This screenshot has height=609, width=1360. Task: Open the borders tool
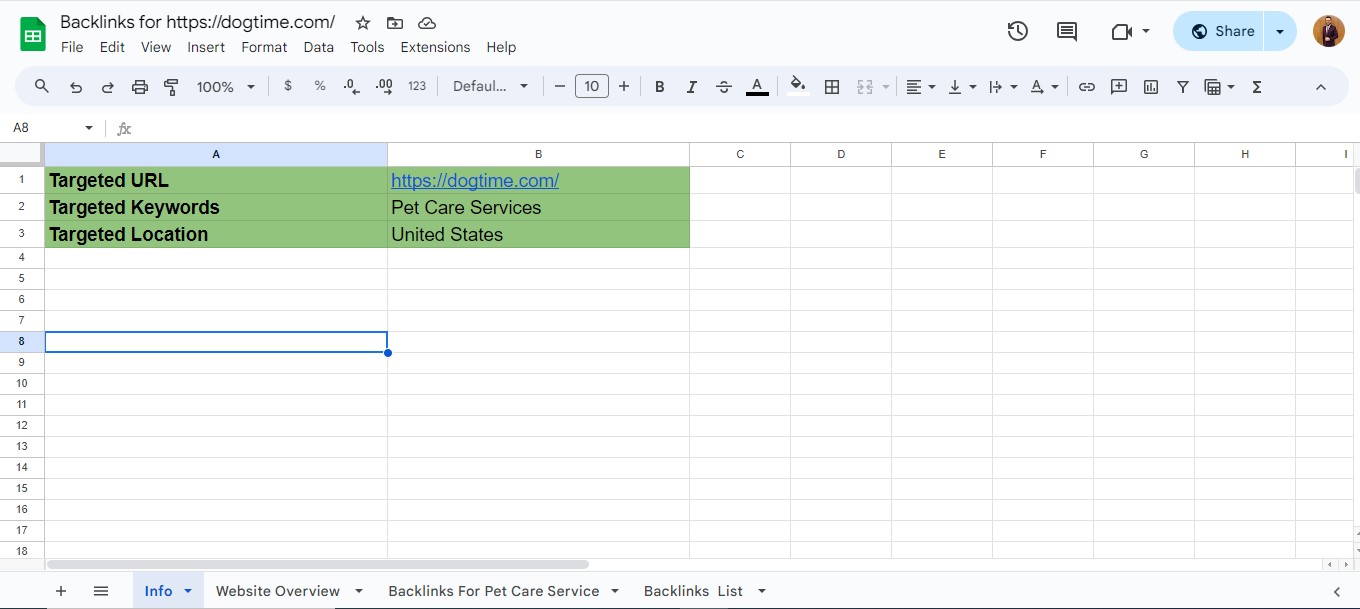[831, 87]
